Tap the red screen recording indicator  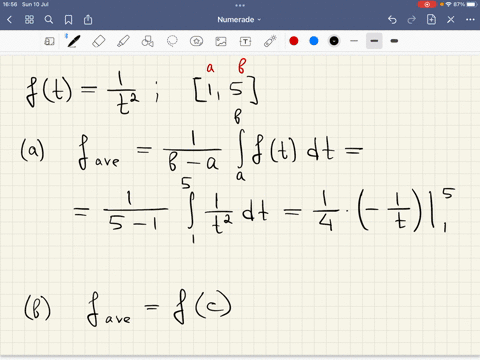click(x=427, y=4)
